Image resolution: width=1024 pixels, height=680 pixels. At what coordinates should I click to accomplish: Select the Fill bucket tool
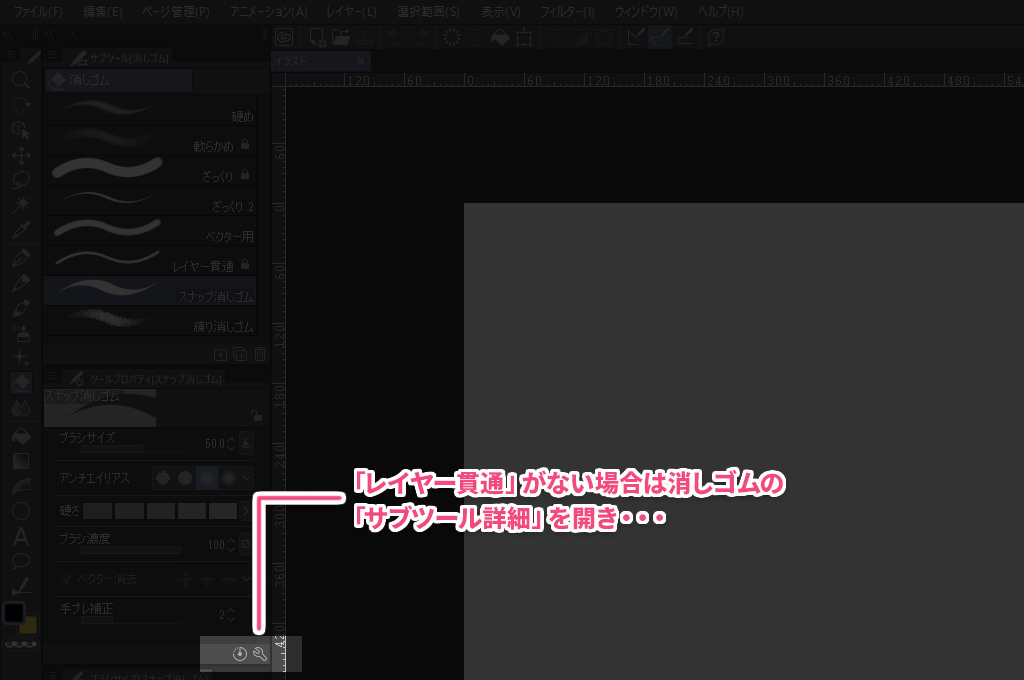coord(21,436)
